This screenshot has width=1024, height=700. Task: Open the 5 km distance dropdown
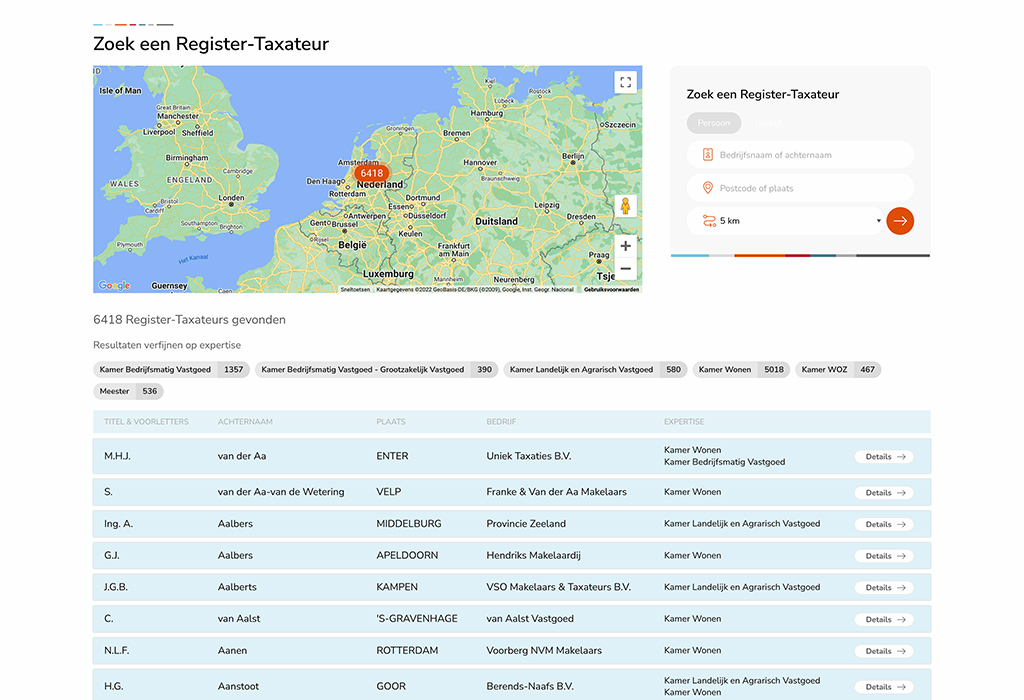click(x=790, y=221)
